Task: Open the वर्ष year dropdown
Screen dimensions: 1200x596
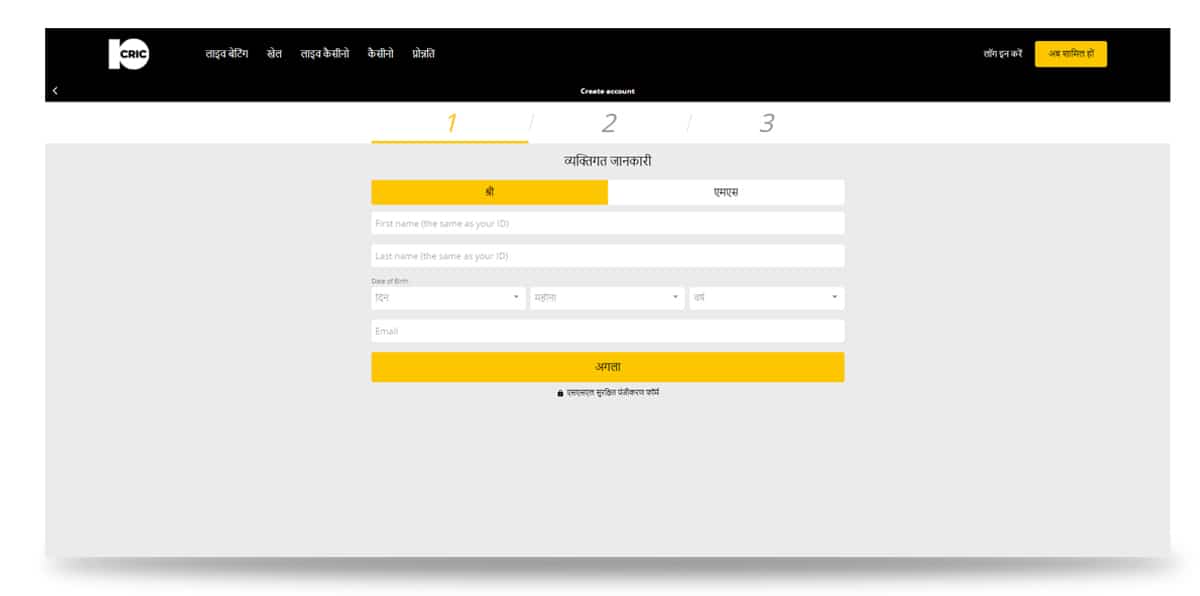Action: click(767, 298)
